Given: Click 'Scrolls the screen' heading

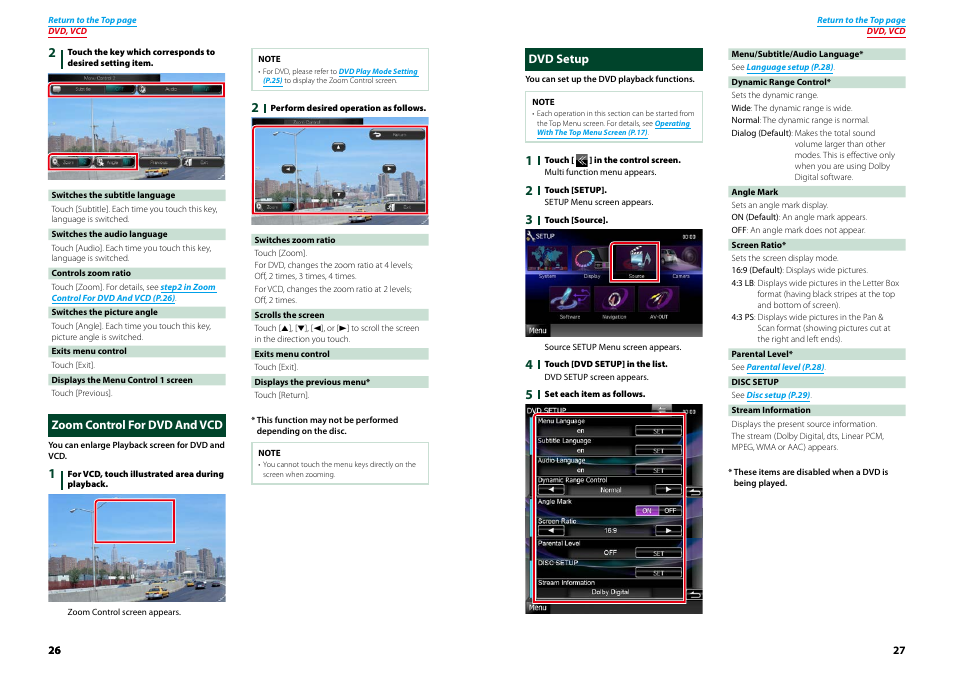Looking at the screenshot, I should (x=339, y=315).
